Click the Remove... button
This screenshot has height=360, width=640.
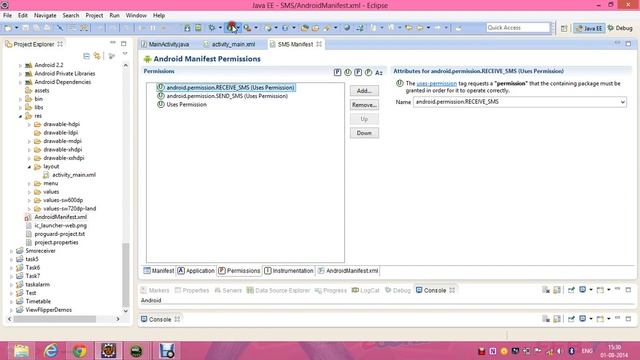[364, 105]
